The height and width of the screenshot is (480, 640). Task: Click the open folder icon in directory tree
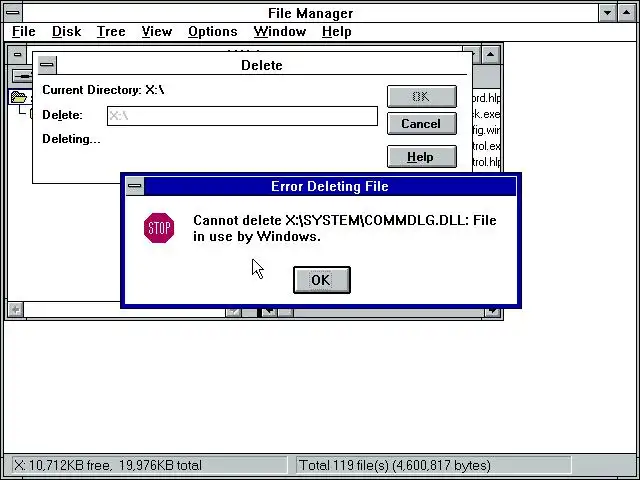19,97
